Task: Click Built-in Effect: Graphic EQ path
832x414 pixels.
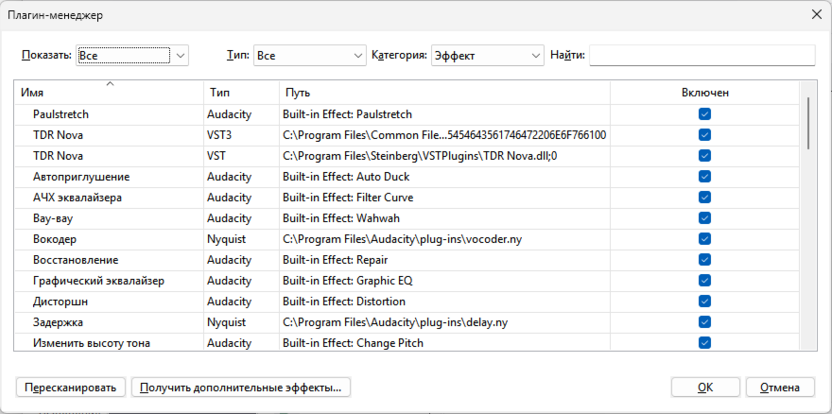Action: click(348, 280)
